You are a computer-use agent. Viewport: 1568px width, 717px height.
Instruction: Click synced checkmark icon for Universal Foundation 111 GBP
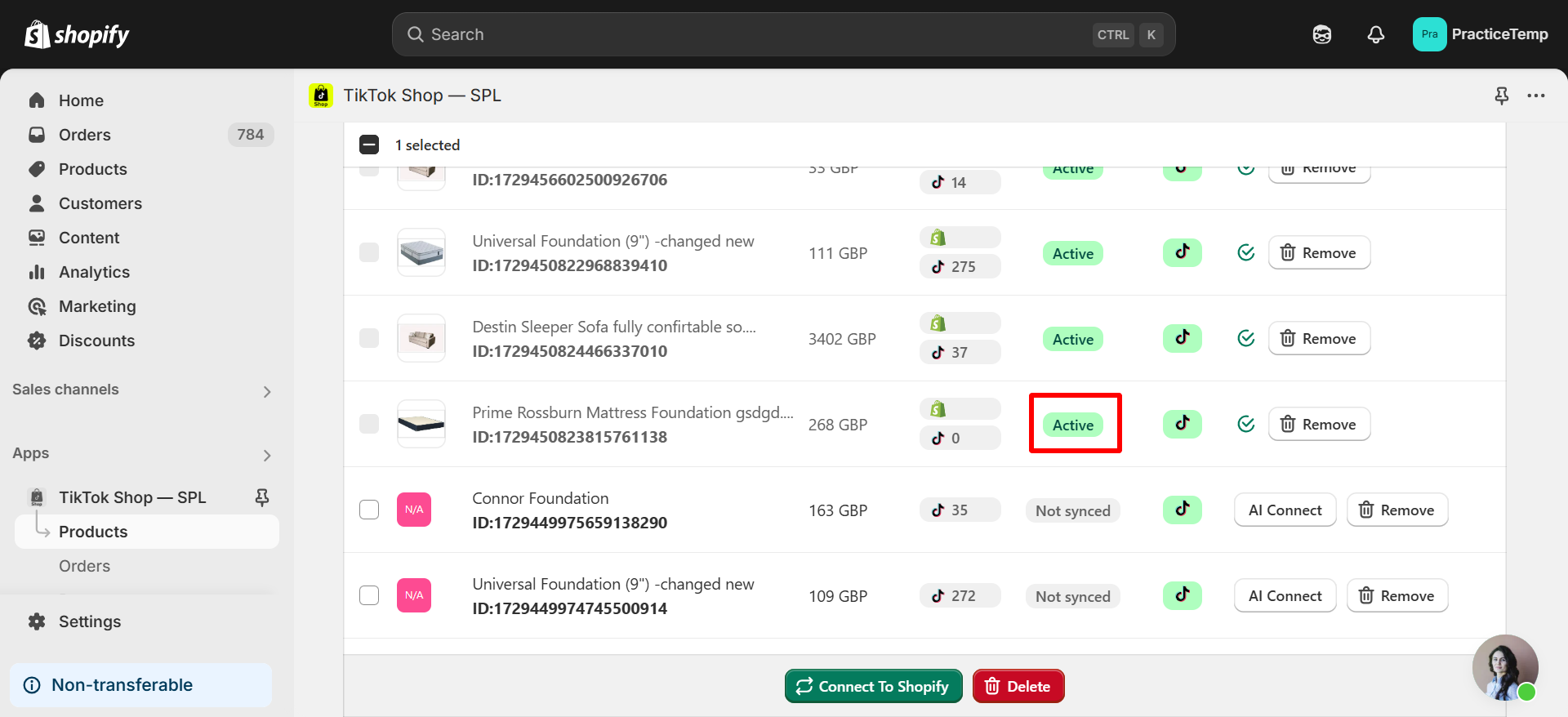point(1245,252)
